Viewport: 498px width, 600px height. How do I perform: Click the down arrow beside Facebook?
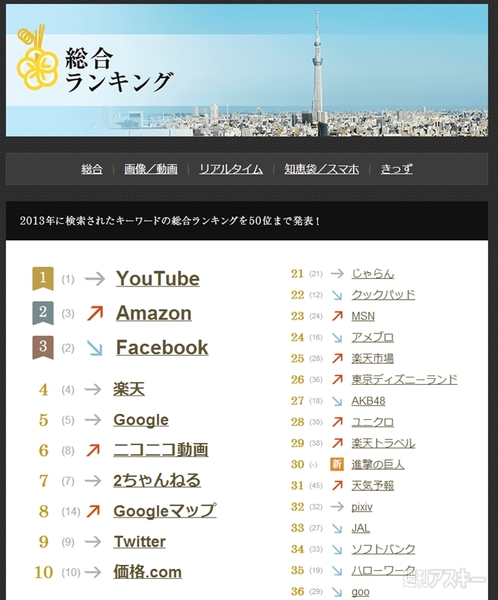(x=95, y=347)
